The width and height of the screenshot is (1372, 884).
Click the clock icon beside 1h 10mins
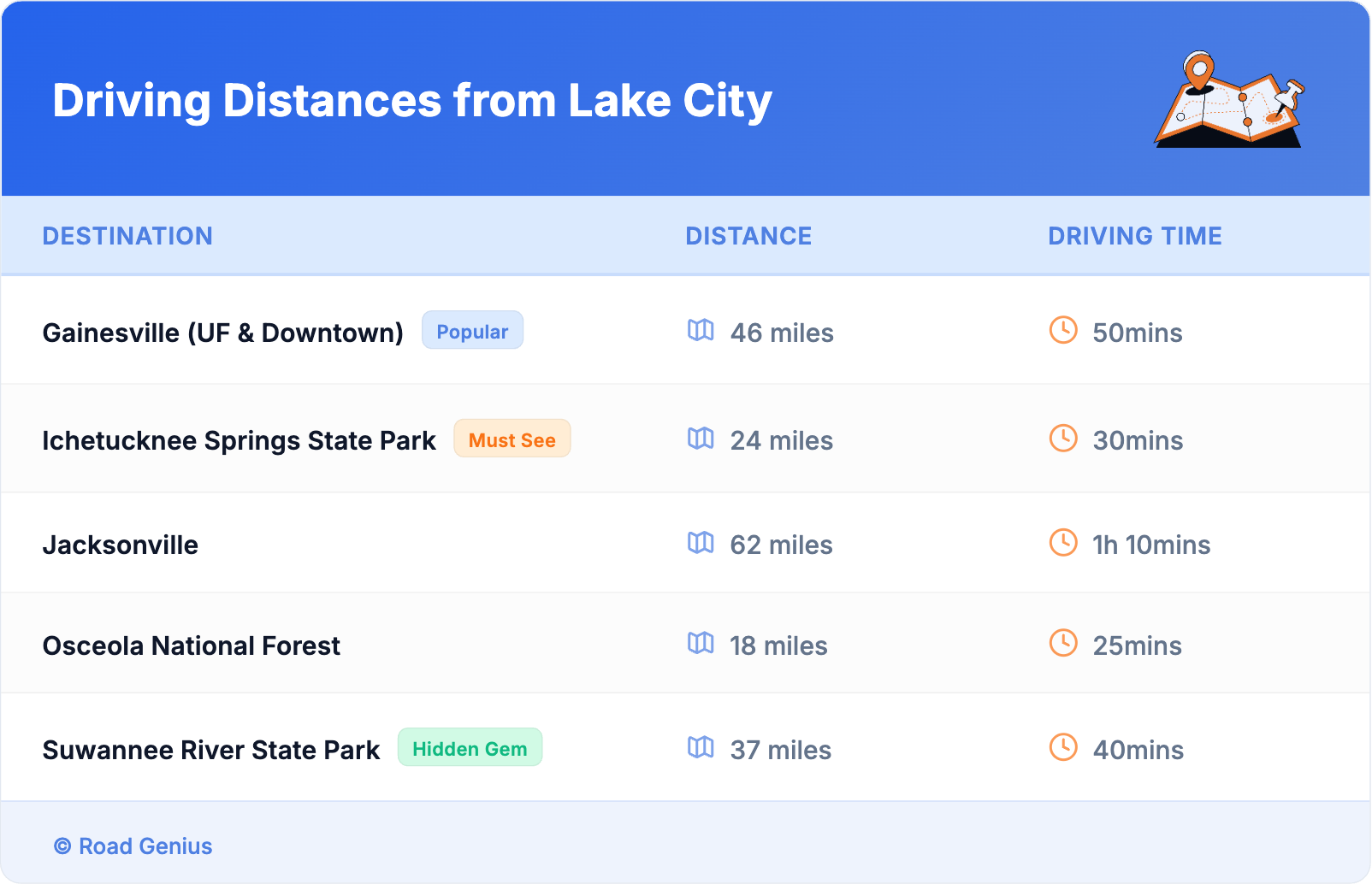1063,543
